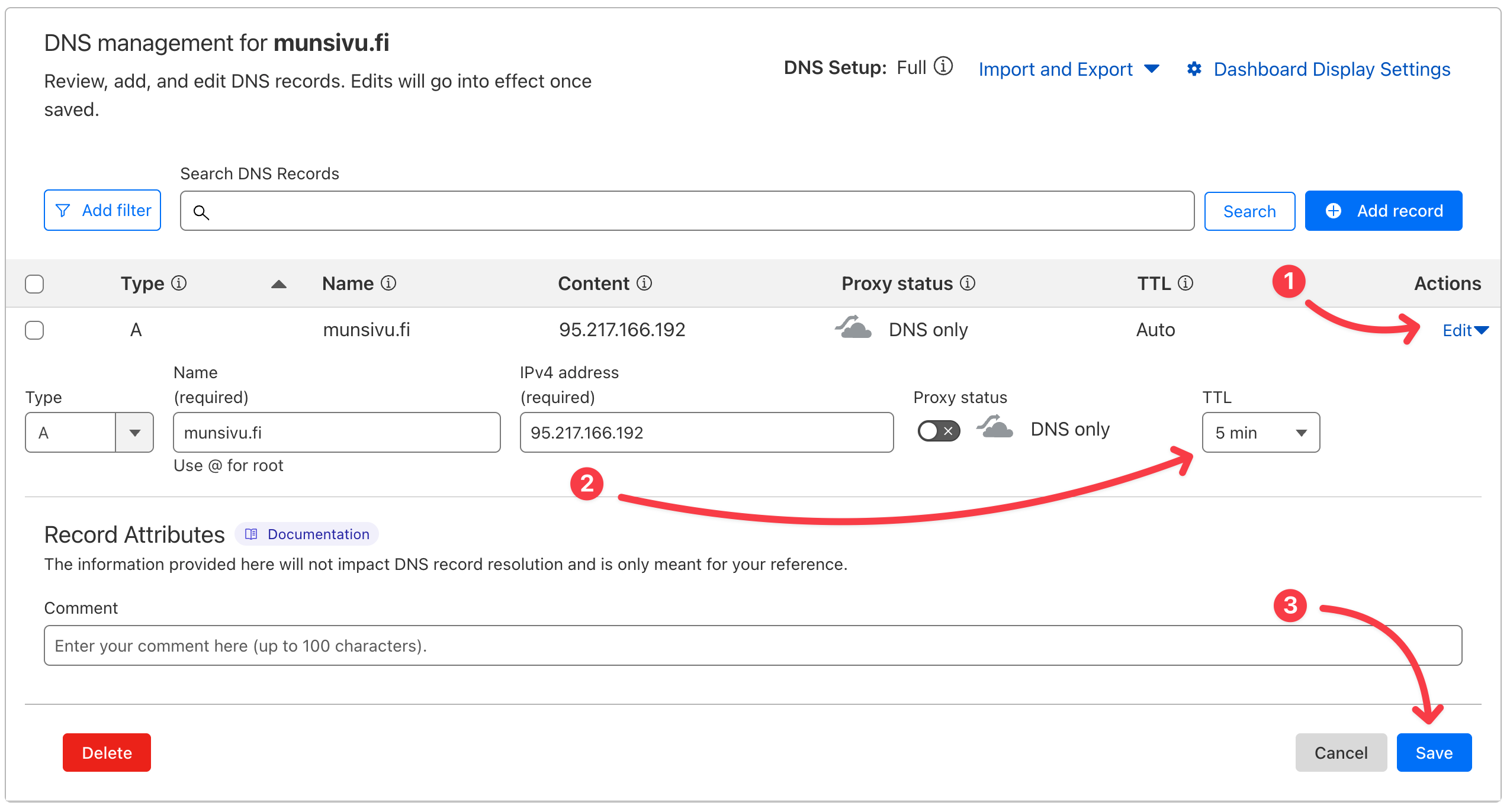Screen dimensions: 1510x812
Task: Click the Type column sort arrow
Action: point(278,285)
